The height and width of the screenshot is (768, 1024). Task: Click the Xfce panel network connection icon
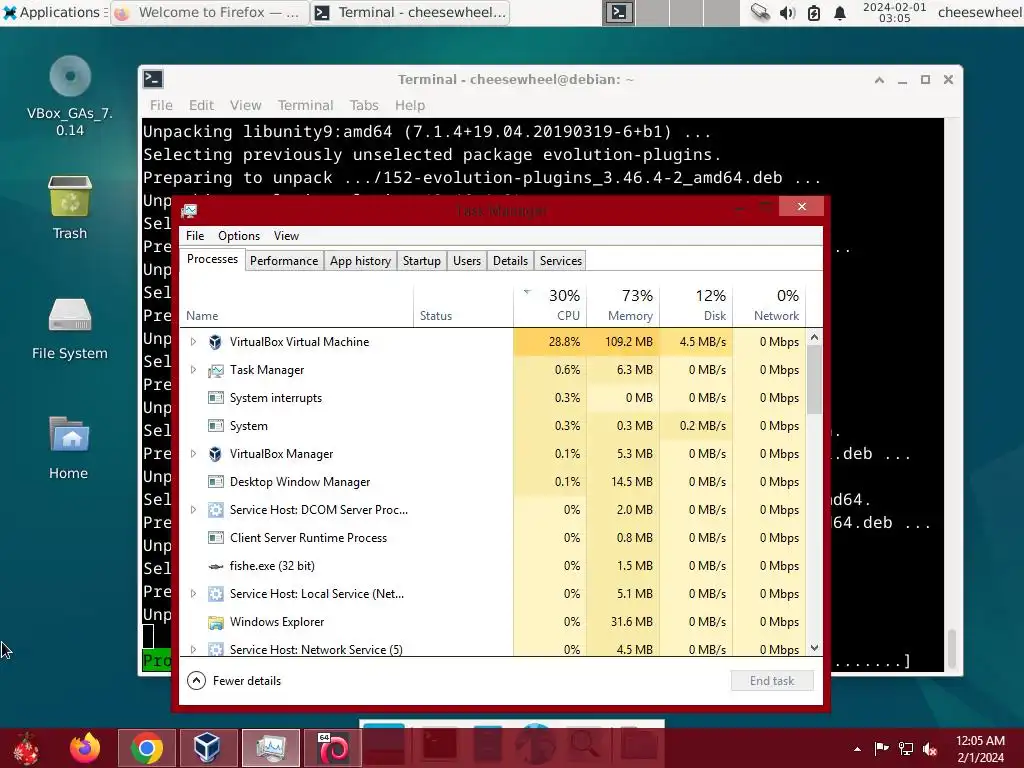click(760, 12)
